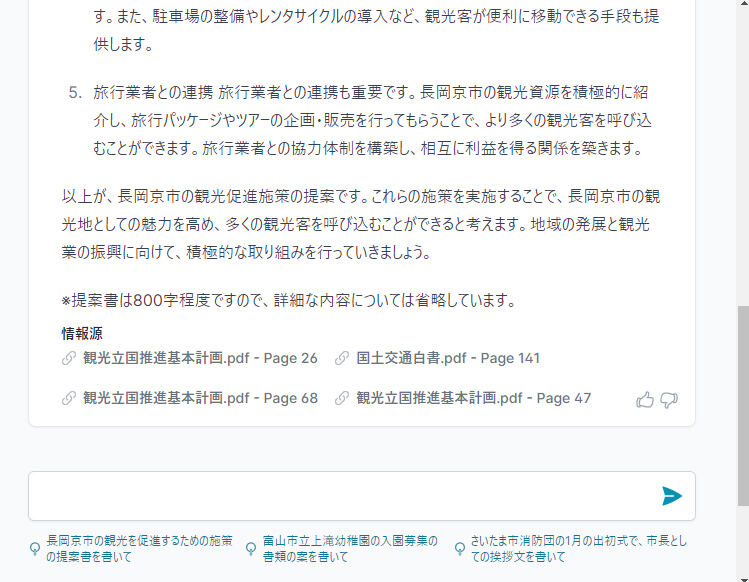The width and height of the screenshot is (749, 582).
Task: Select suggestion 長岡京市の観光を促進するための施策の提案書を書いて
Action: point(139,549)
